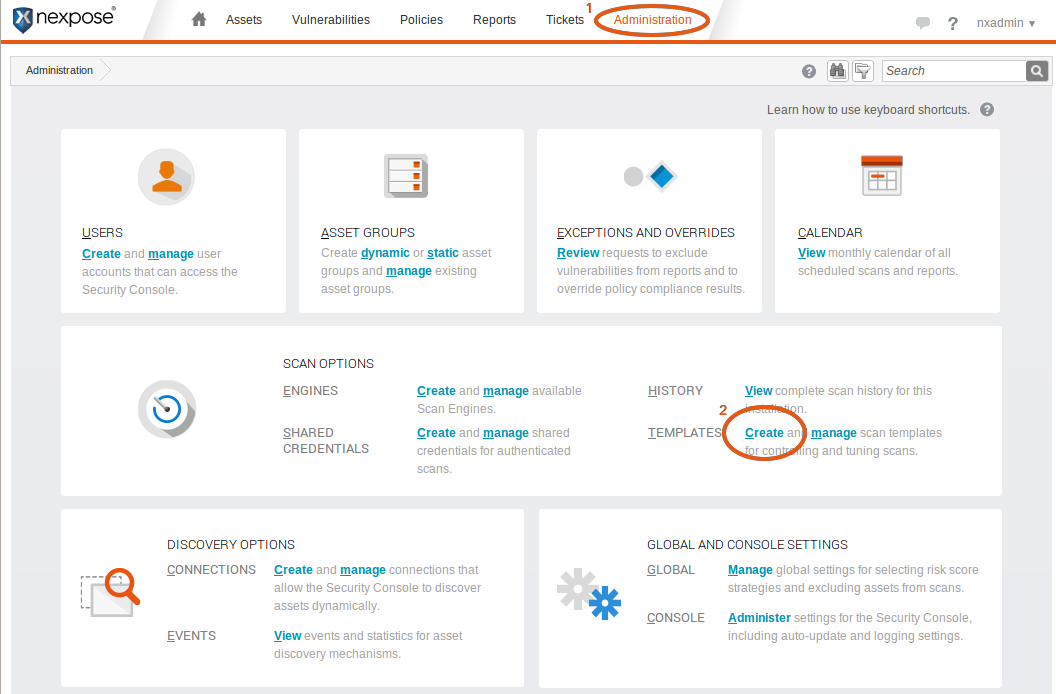Screen dimensions: 1056x694
Task: Click the Asset Groups server icon
Action: [x=405, y=176]
